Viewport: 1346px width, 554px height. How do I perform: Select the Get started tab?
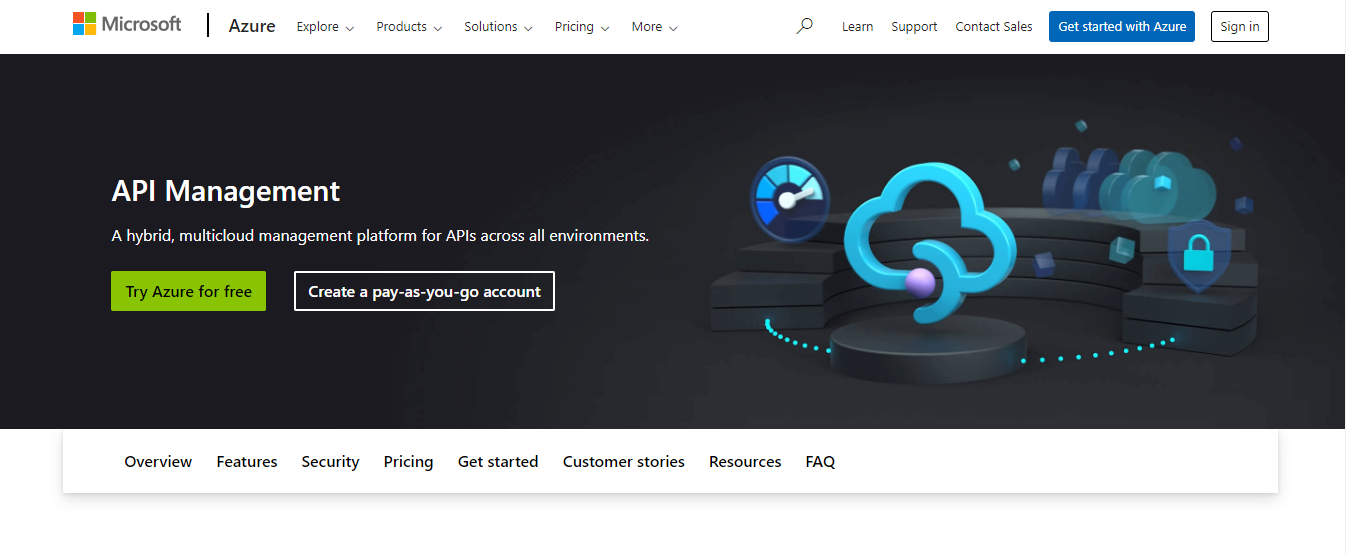498,462
